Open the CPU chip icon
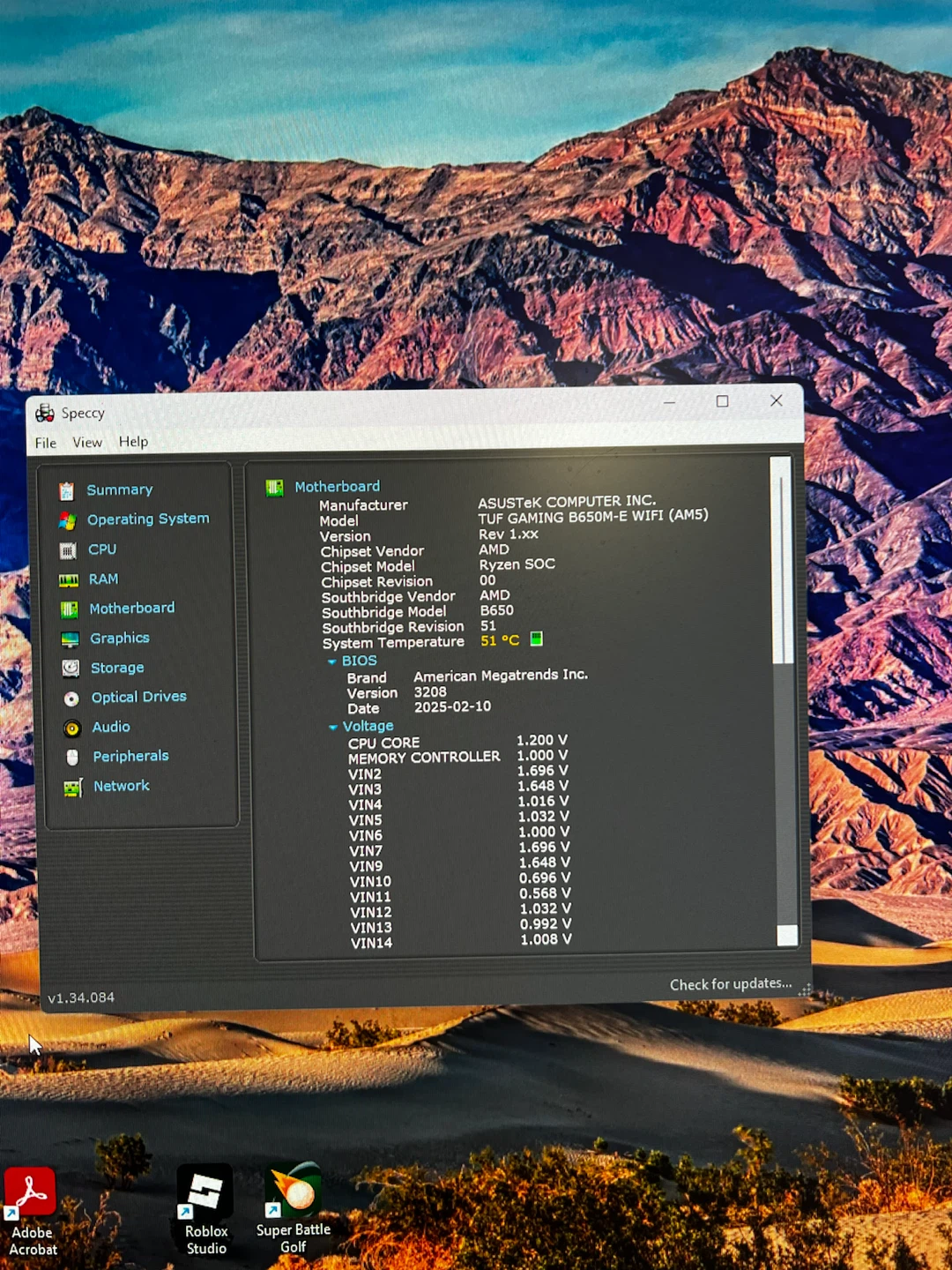The image size is (952, 1270). coord(68,551)
